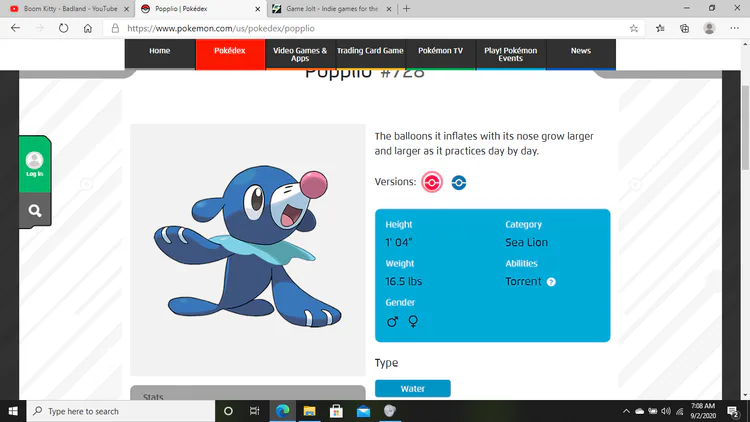The width and height of the screenshot is (750, 422).
Task: Open a new browser tab
Action: pos(407,9)
